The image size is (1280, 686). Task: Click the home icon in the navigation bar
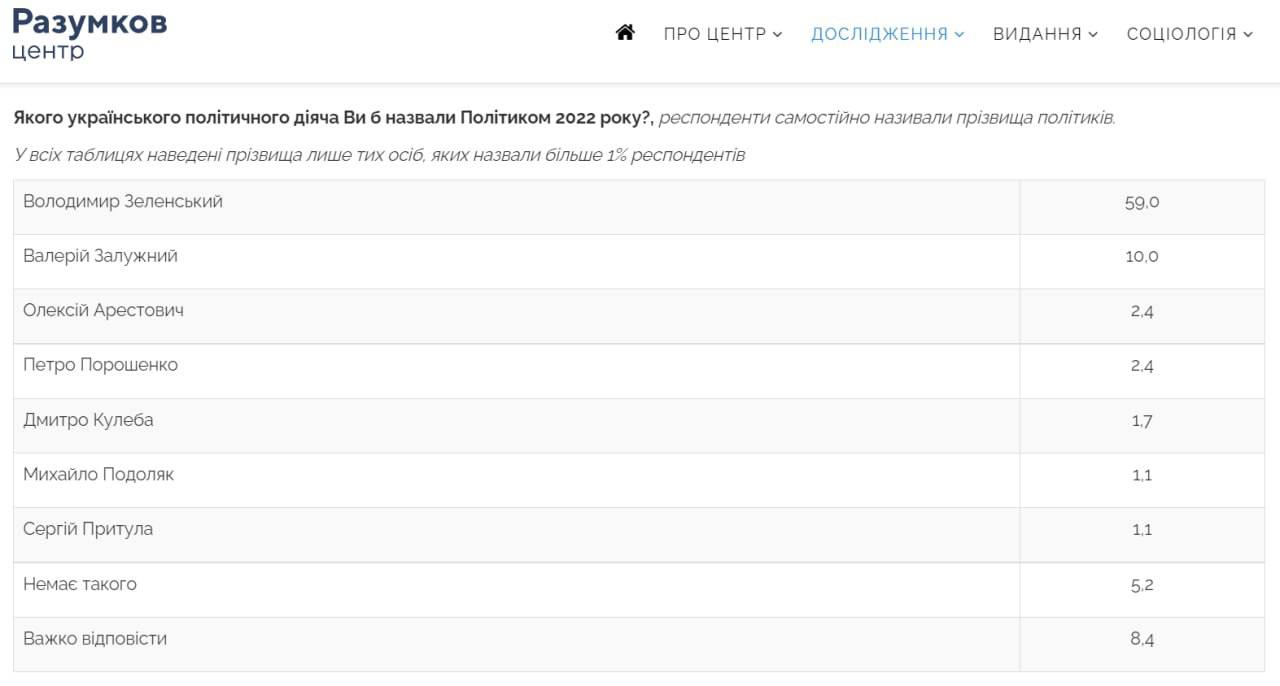(626, 31)
